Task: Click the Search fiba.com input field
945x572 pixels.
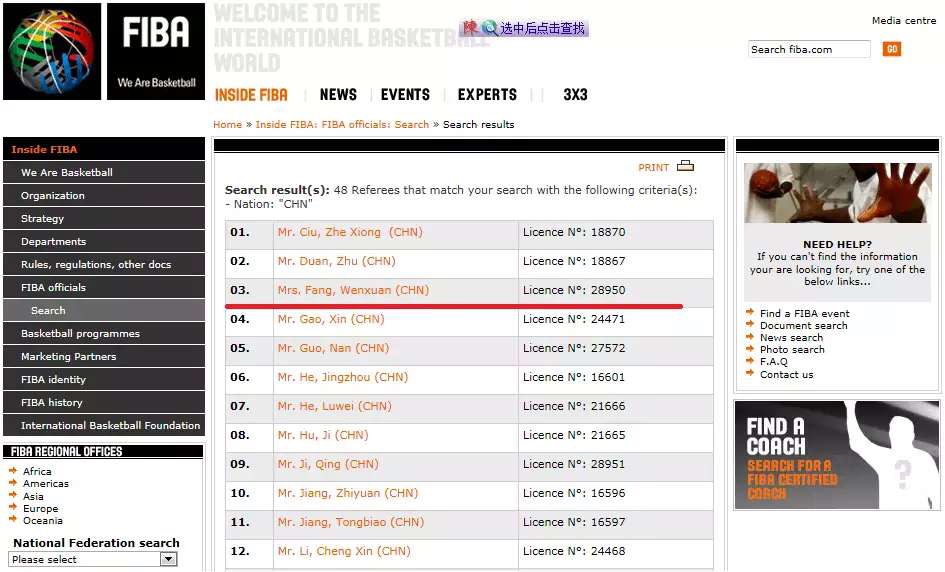Action: point(809,49)
